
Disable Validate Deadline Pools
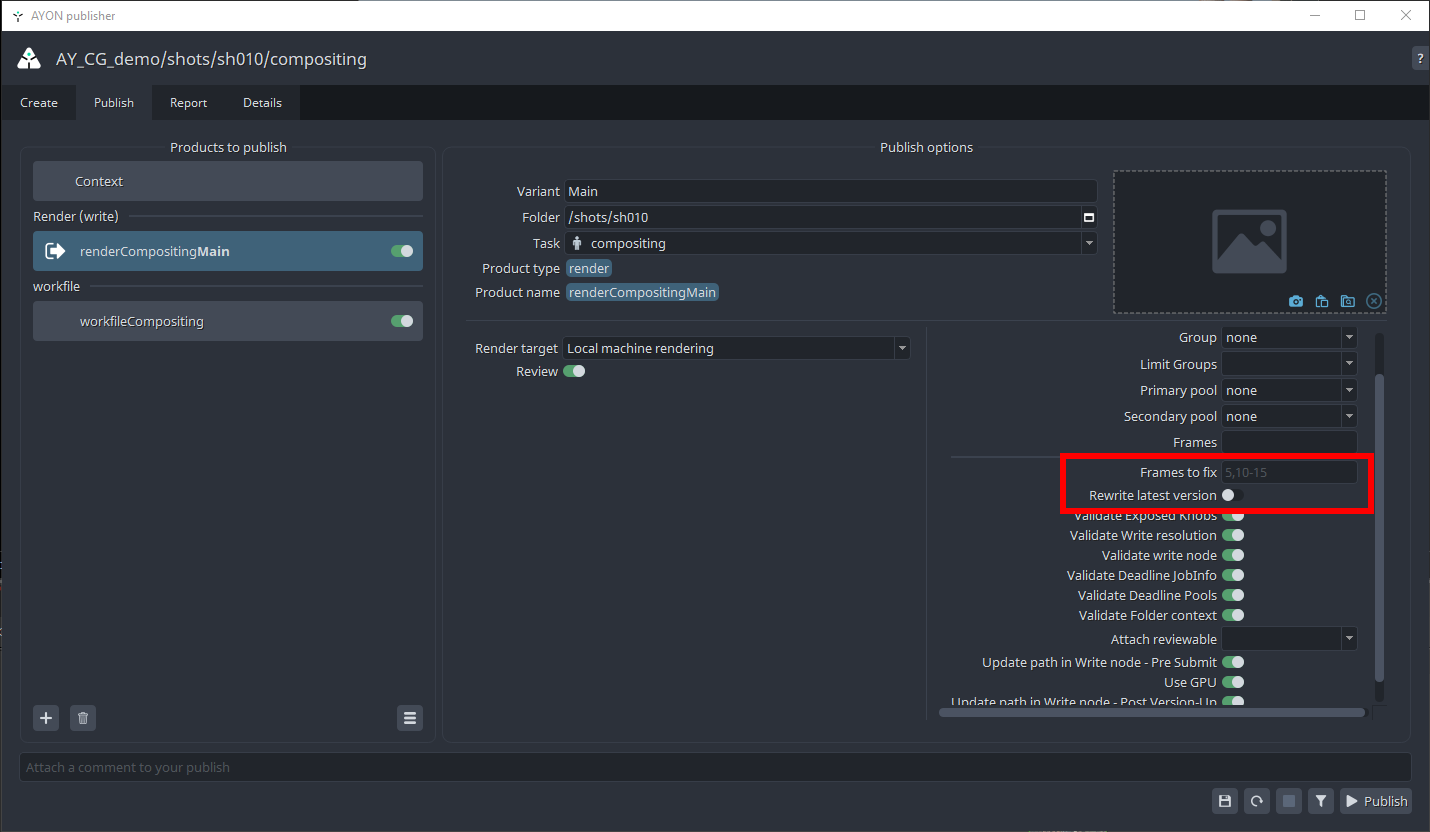pyautogui.click(x=1233, y=595)
